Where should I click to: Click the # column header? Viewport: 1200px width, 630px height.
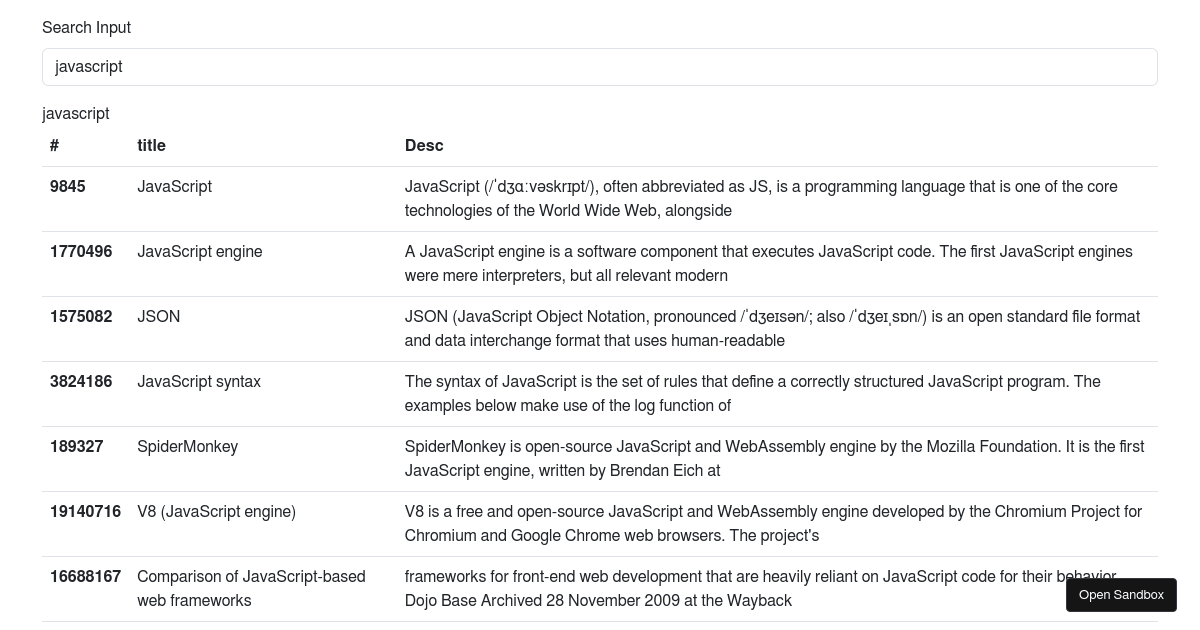tap(54, 146)
